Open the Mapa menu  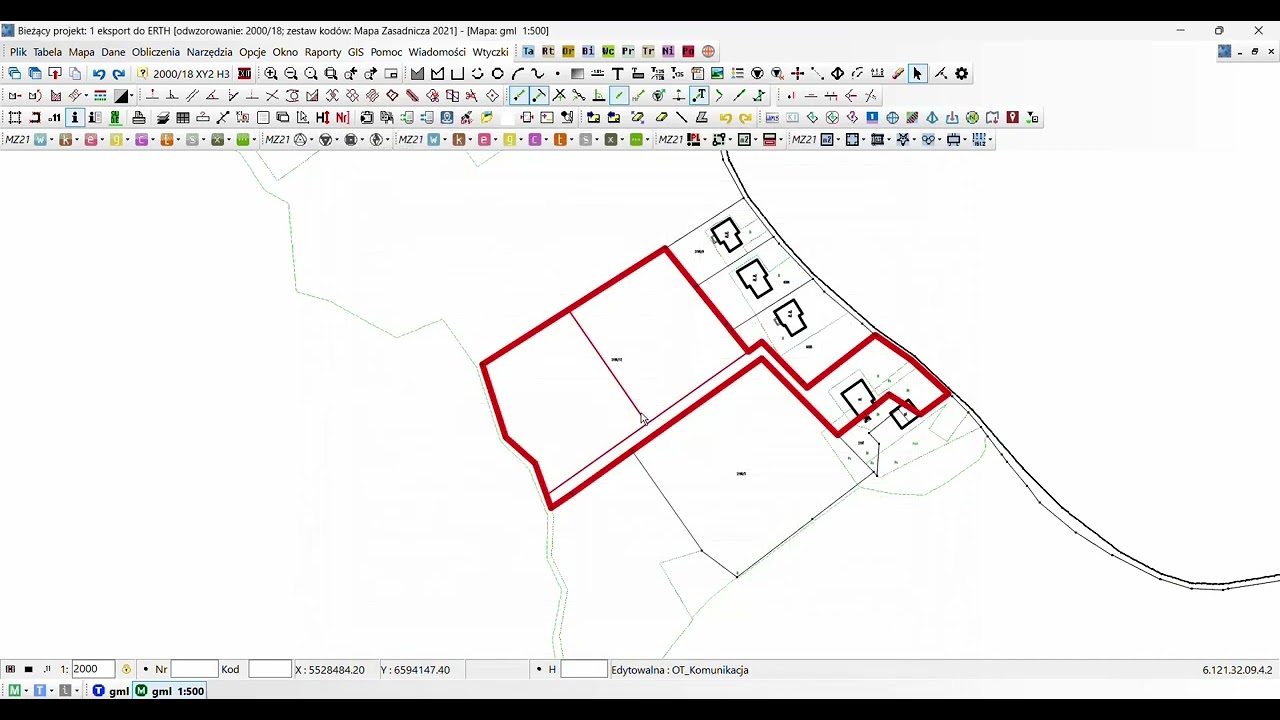pos(81,52)
